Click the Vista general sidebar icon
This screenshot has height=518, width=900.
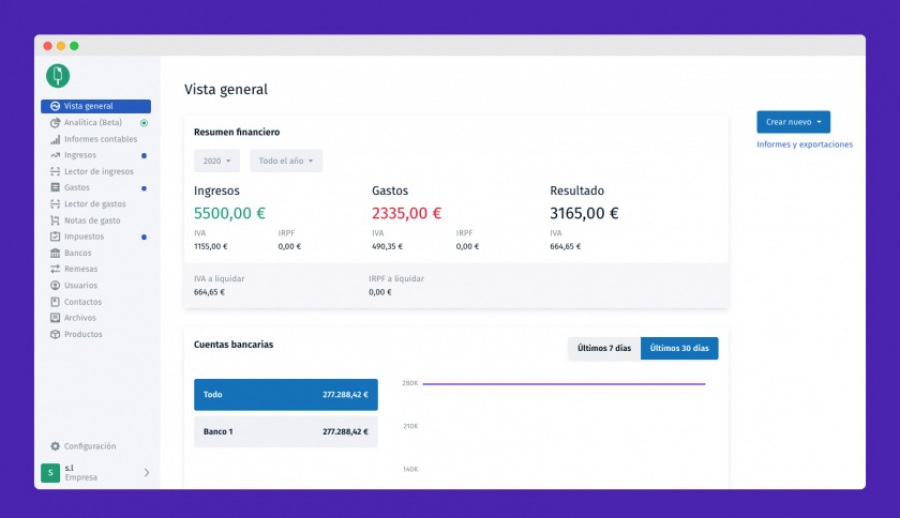(55, 106)
